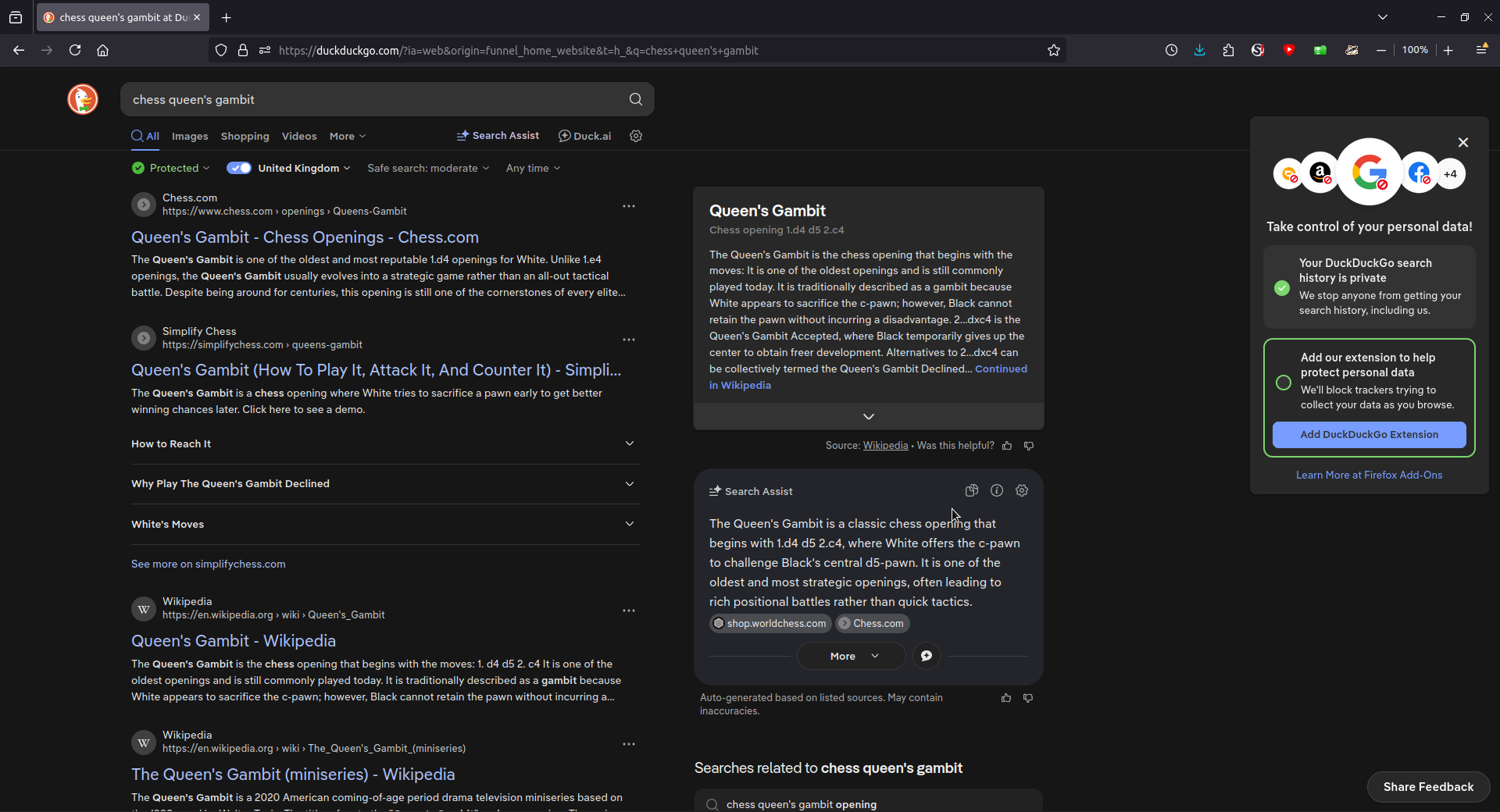
Task: Open Chess.com source chip in Search Assist
Action: (872, 623)
